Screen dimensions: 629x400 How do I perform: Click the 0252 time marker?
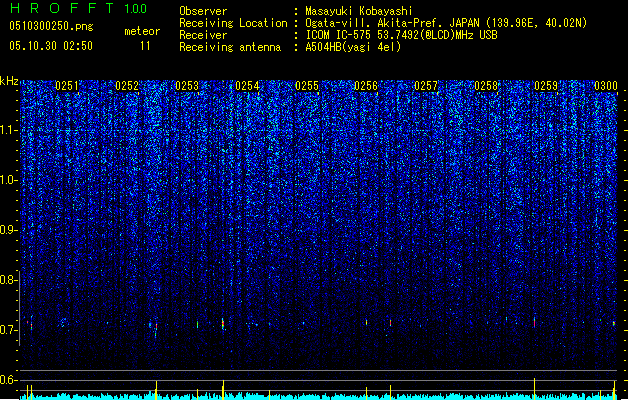127,86
